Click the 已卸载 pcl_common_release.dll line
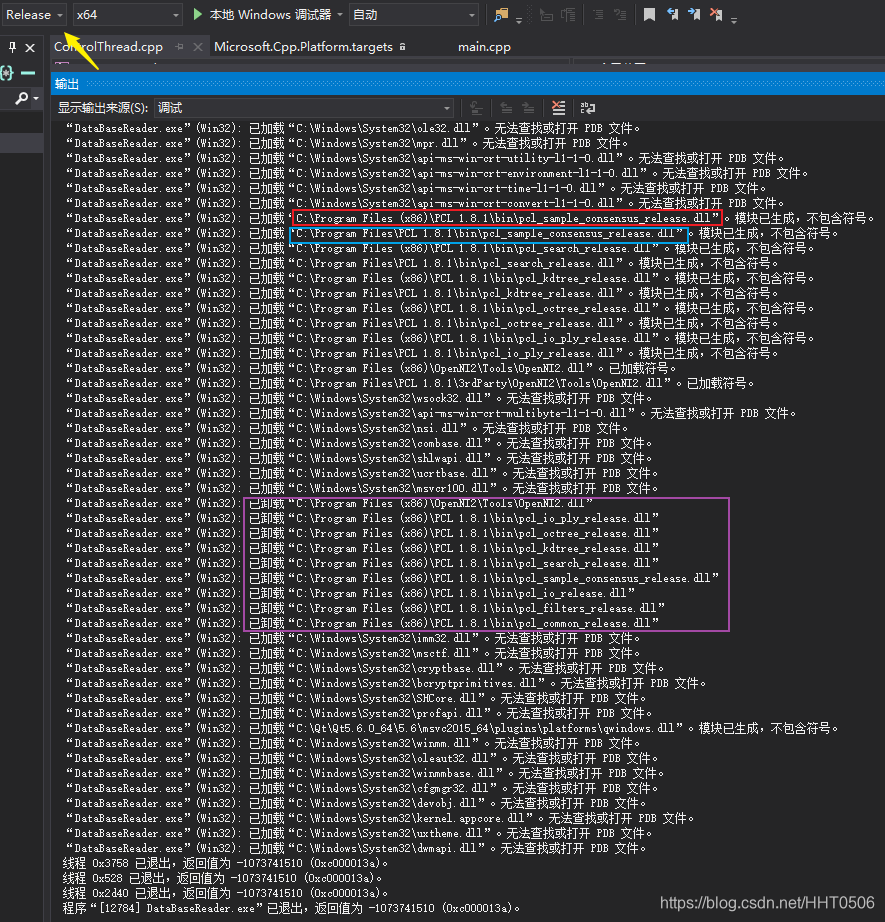 pos(362,623)
